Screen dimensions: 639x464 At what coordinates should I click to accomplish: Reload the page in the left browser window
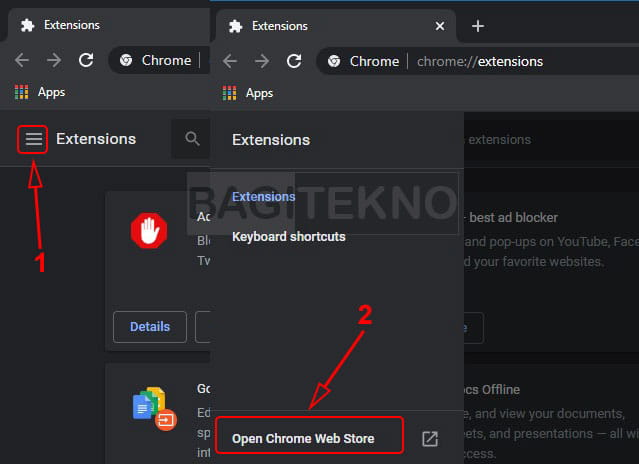(86, 60)
